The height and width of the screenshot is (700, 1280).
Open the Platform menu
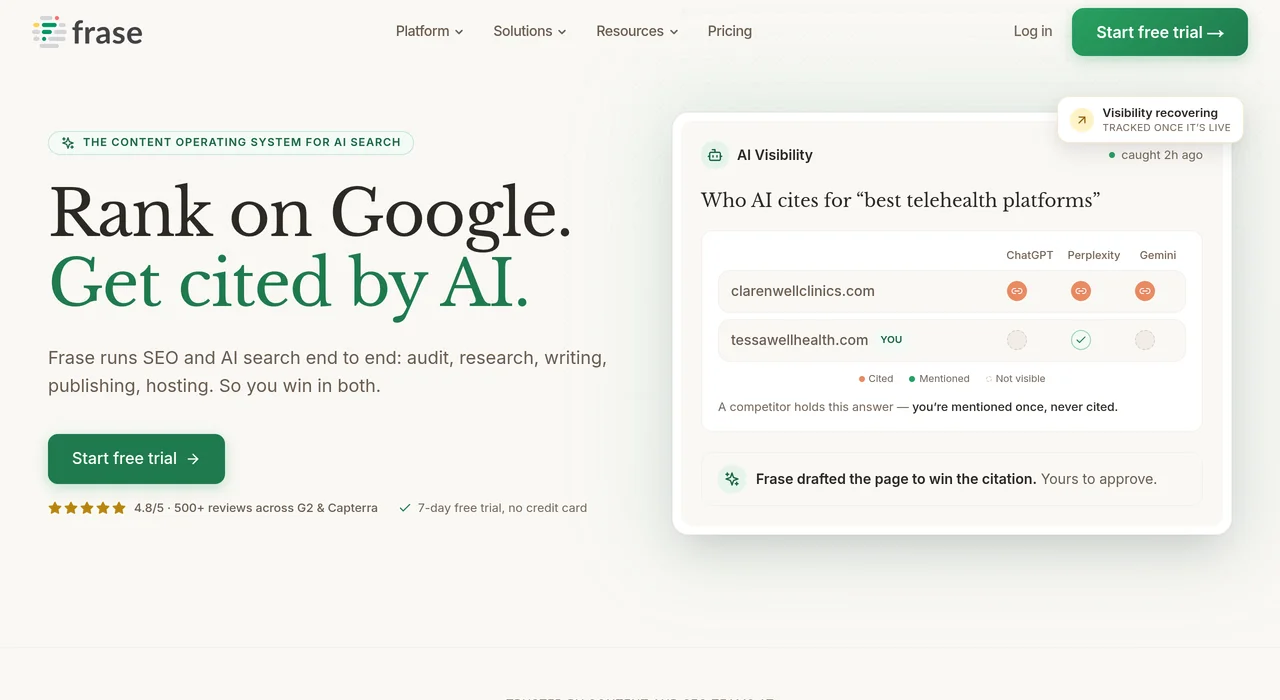(430, 31)
